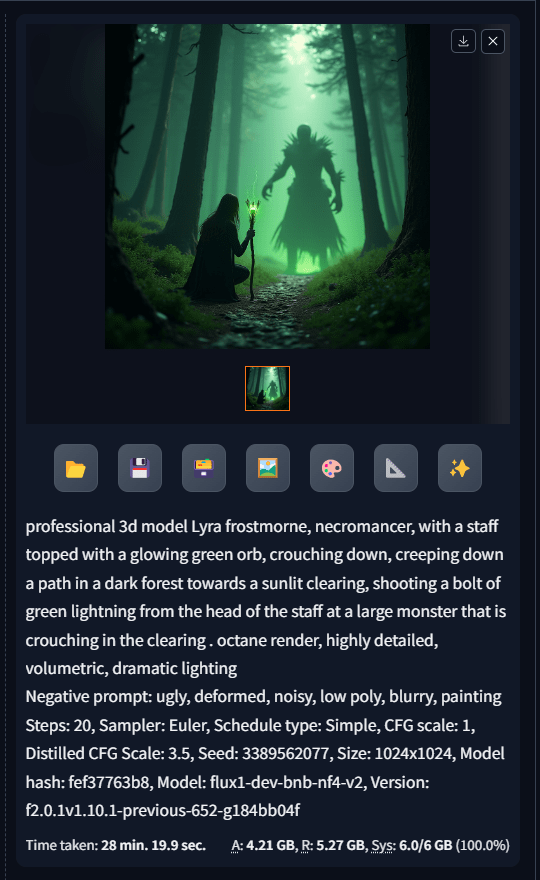
Task: Send the image to extras with ruler icon
Action: (x=396, y=468)
